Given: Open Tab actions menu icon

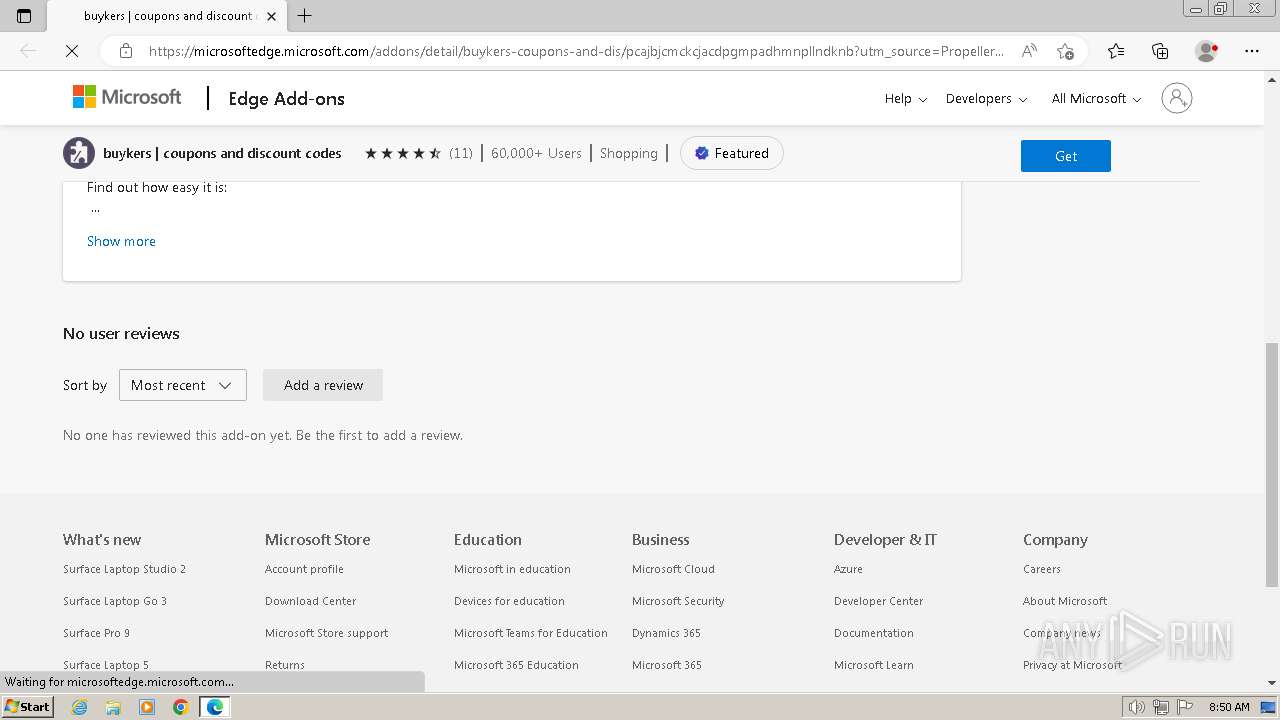Looking at the screenshot, I should [x=24, y=16].
